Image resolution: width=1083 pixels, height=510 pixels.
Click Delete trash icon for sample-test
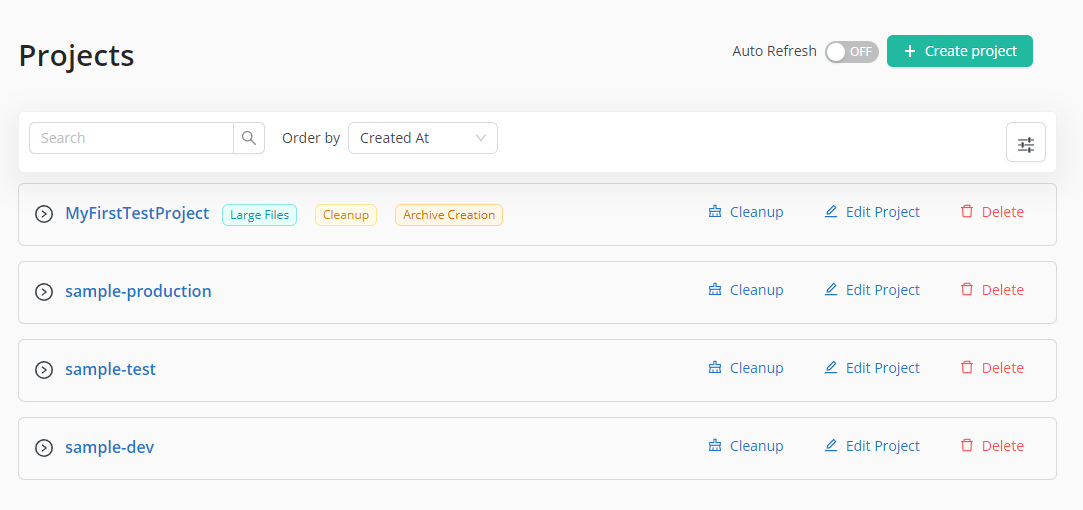(x=967, y=368)
